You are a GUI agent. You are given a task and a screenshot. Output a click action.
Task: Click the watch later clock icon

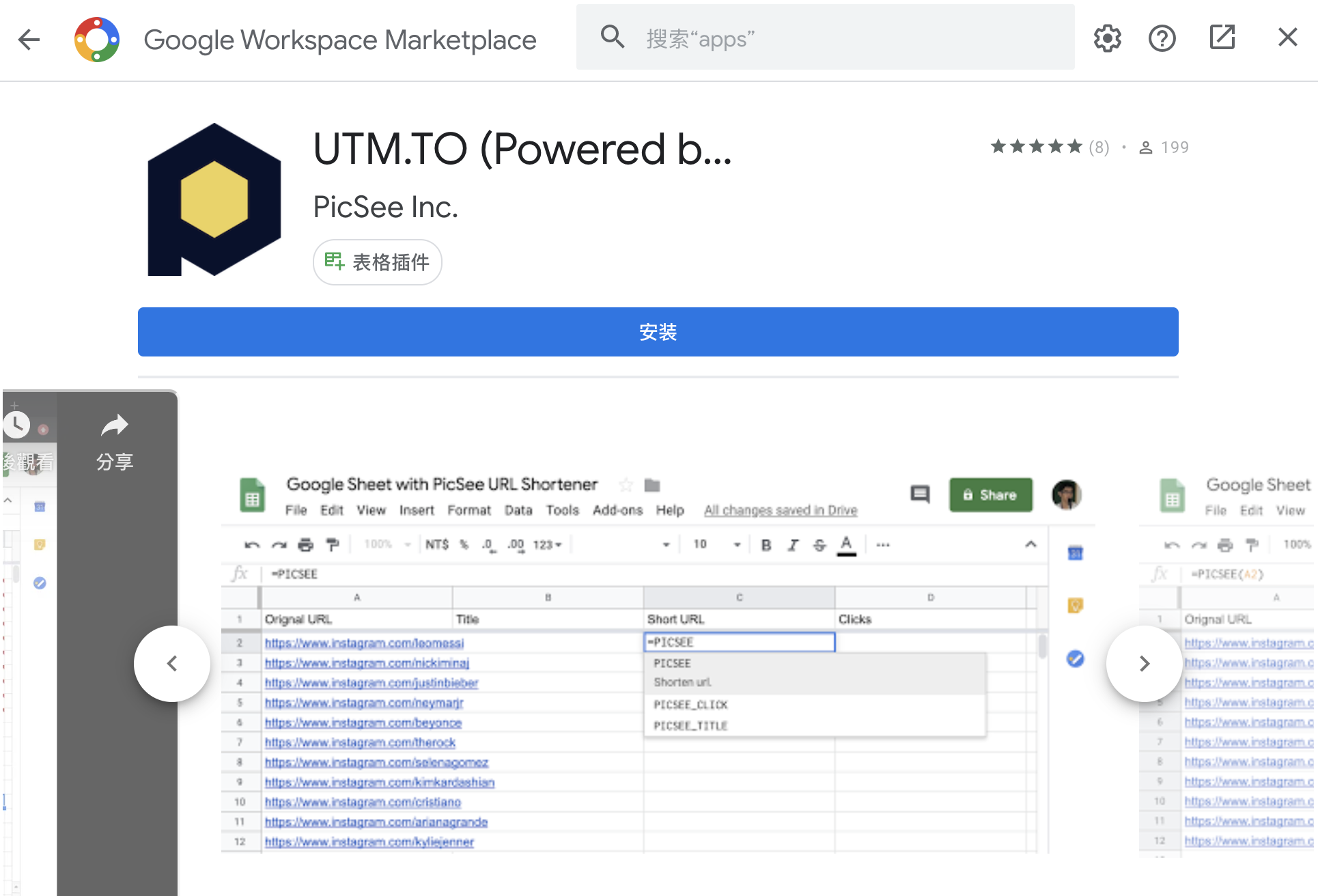point(16,425)
